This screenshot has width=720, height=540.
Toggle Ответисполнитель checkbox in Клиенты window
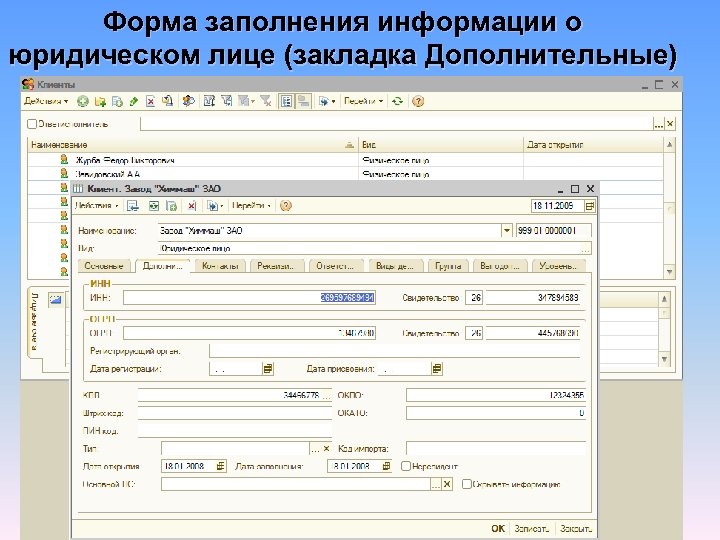point(32,124)
